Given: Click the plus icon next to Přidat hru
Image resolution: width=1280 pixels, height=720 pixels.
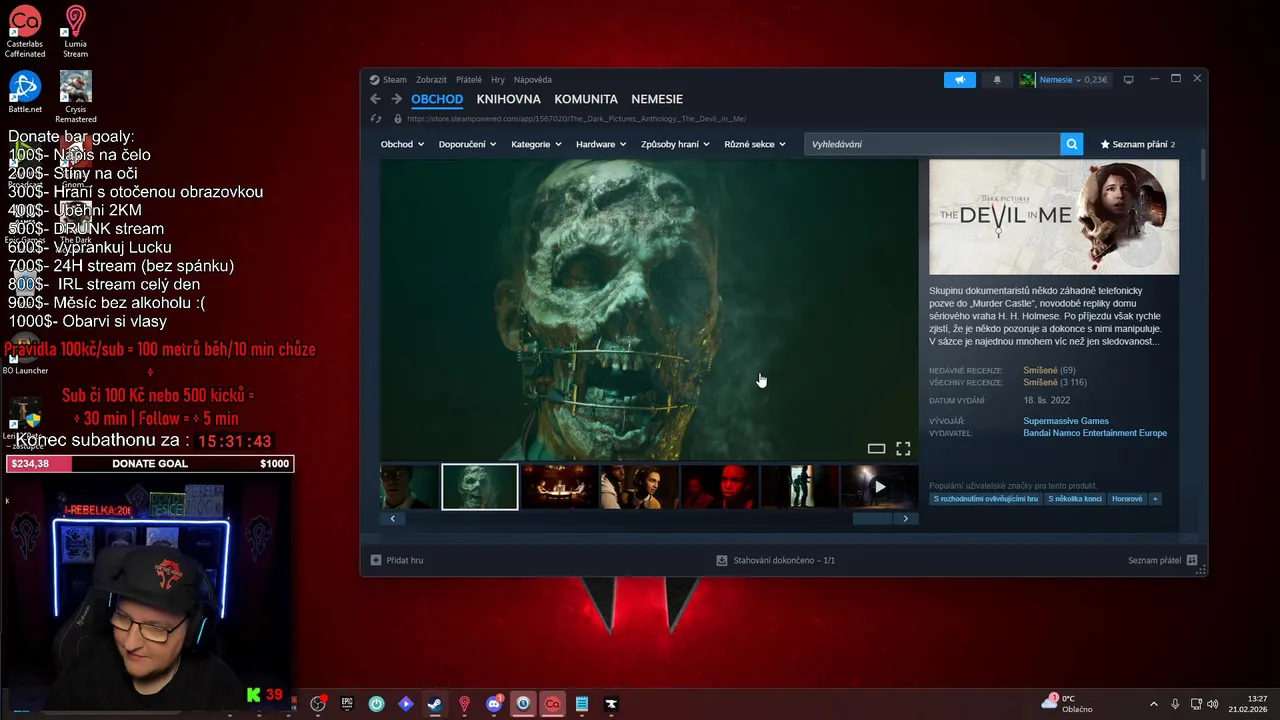Looking at the screenshot, I should (x=376, y=560).
